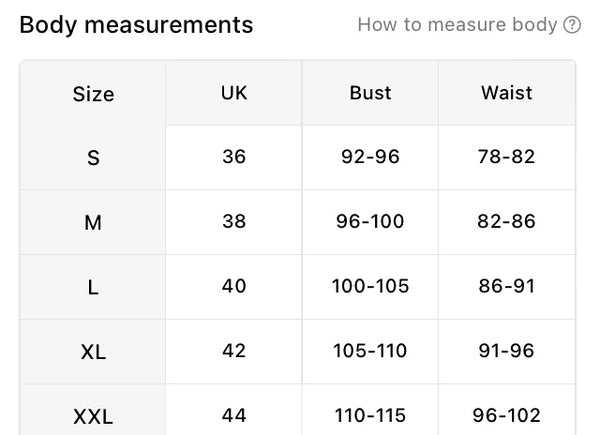Viewport: 600px width, 435px height.
Task: Open the How to measure body link
Action: (457, 25)
